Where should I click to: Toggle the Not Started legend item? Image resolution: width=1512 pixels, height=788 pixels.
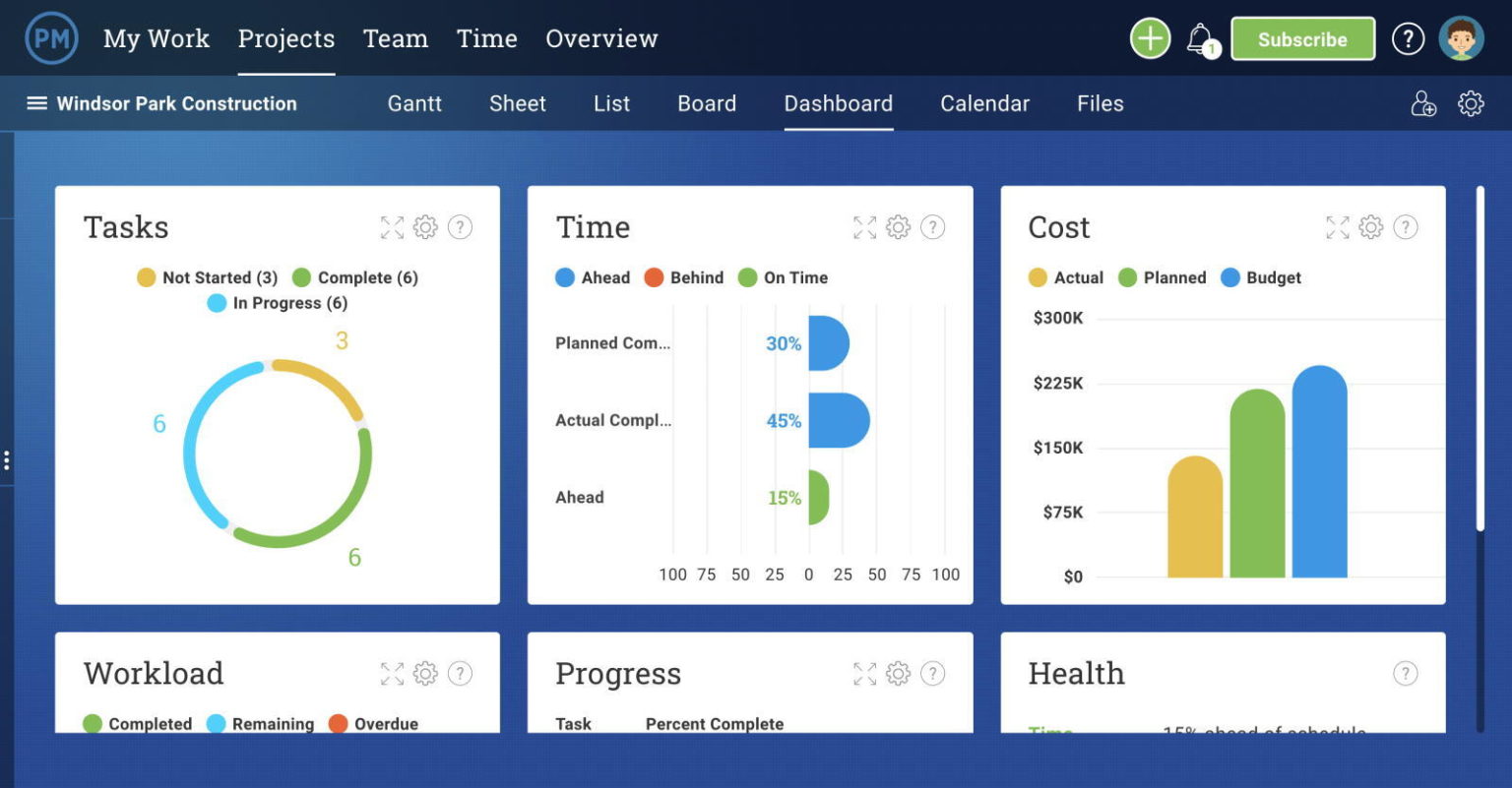208,277
